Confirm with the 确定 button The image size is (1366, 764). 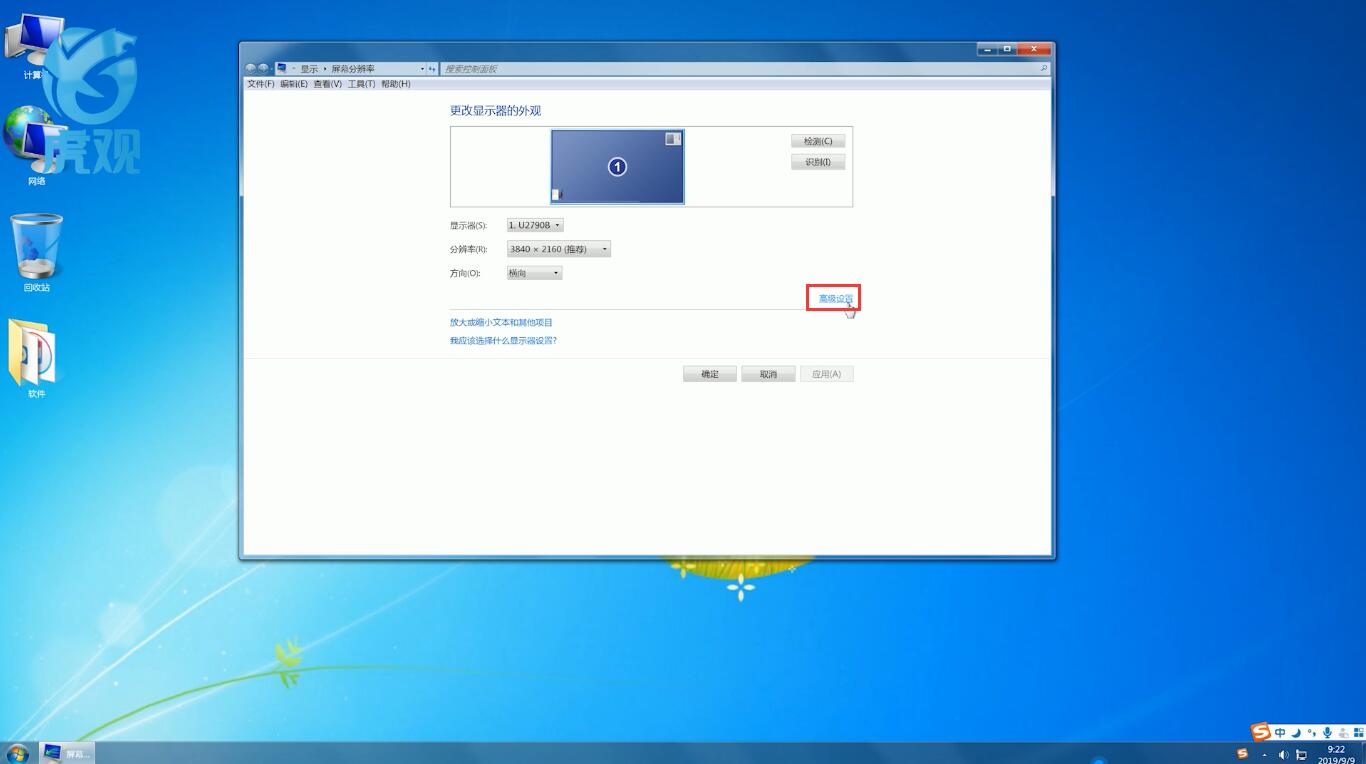(710, 374)
